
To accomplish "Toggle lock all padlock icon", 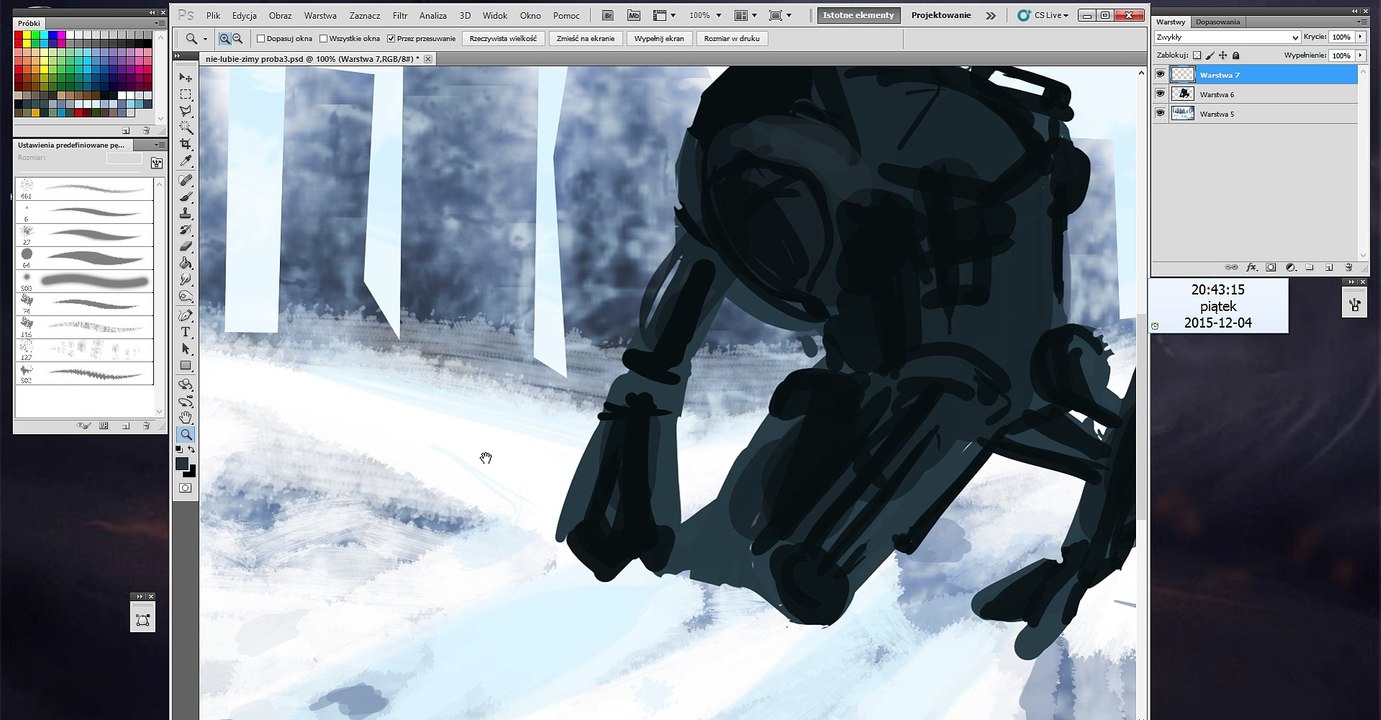I will pyautogui.click(x=1236, y=56).
